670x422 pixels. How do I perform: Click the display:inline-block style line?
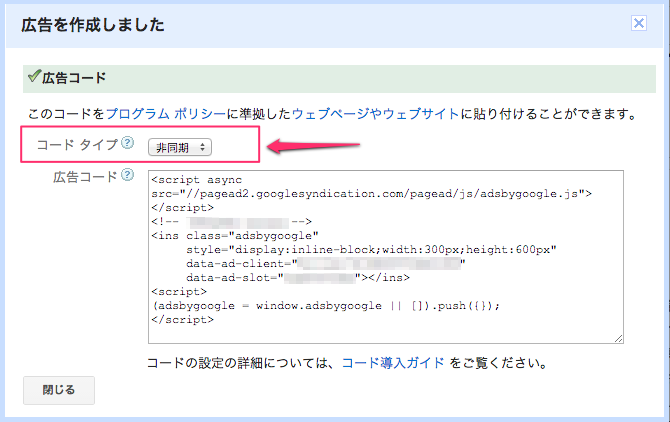click(x=371, y=249)
